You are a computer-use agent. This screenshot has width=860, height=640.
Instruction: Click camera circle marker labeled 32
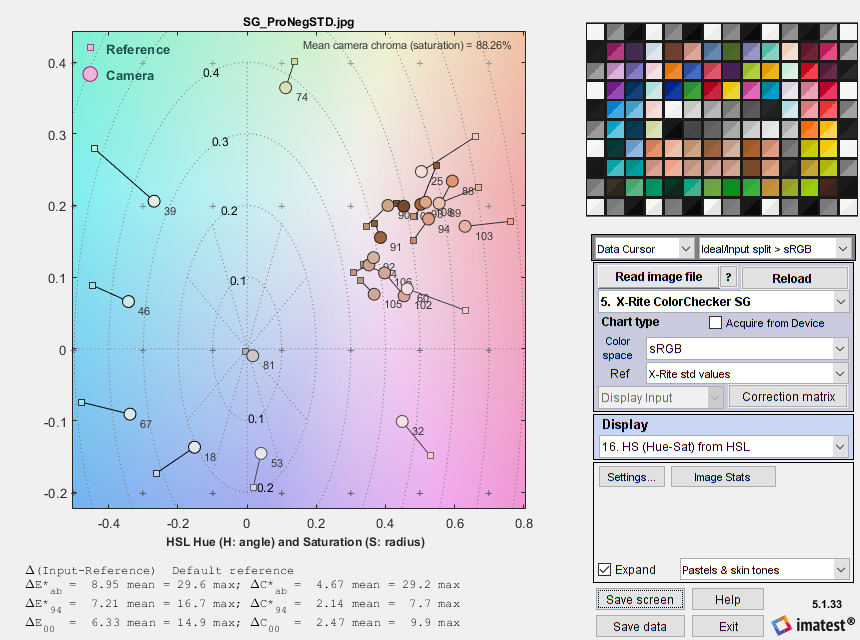[402, 421]
